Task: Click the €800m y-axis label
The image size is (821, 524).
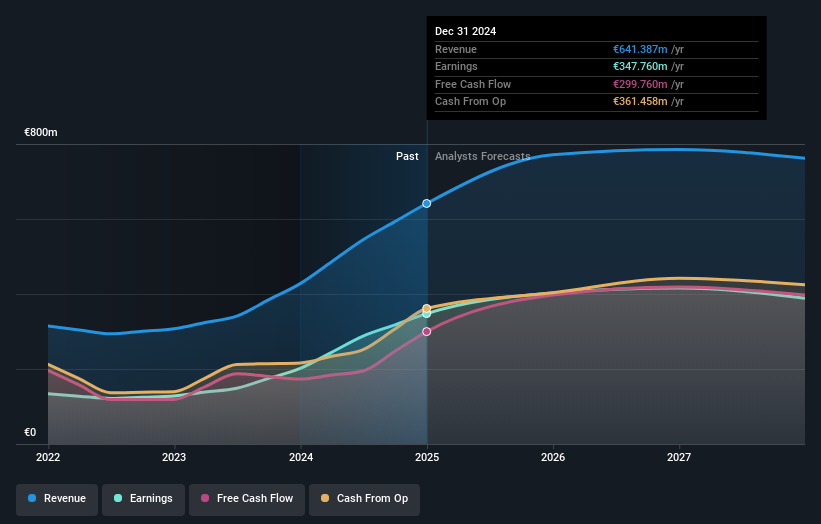Action: click(x=41, y=132)
